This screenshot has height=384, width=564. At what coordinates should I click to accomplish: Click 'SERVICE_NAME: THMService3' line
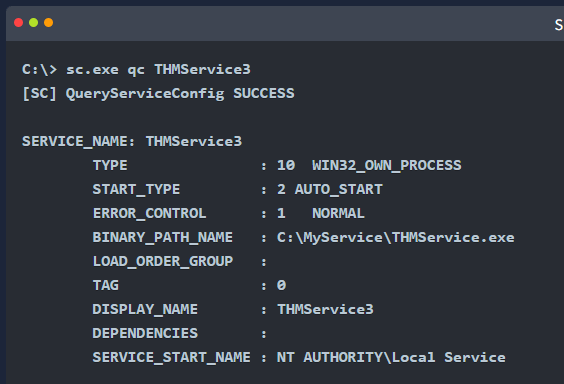(132, 141)
